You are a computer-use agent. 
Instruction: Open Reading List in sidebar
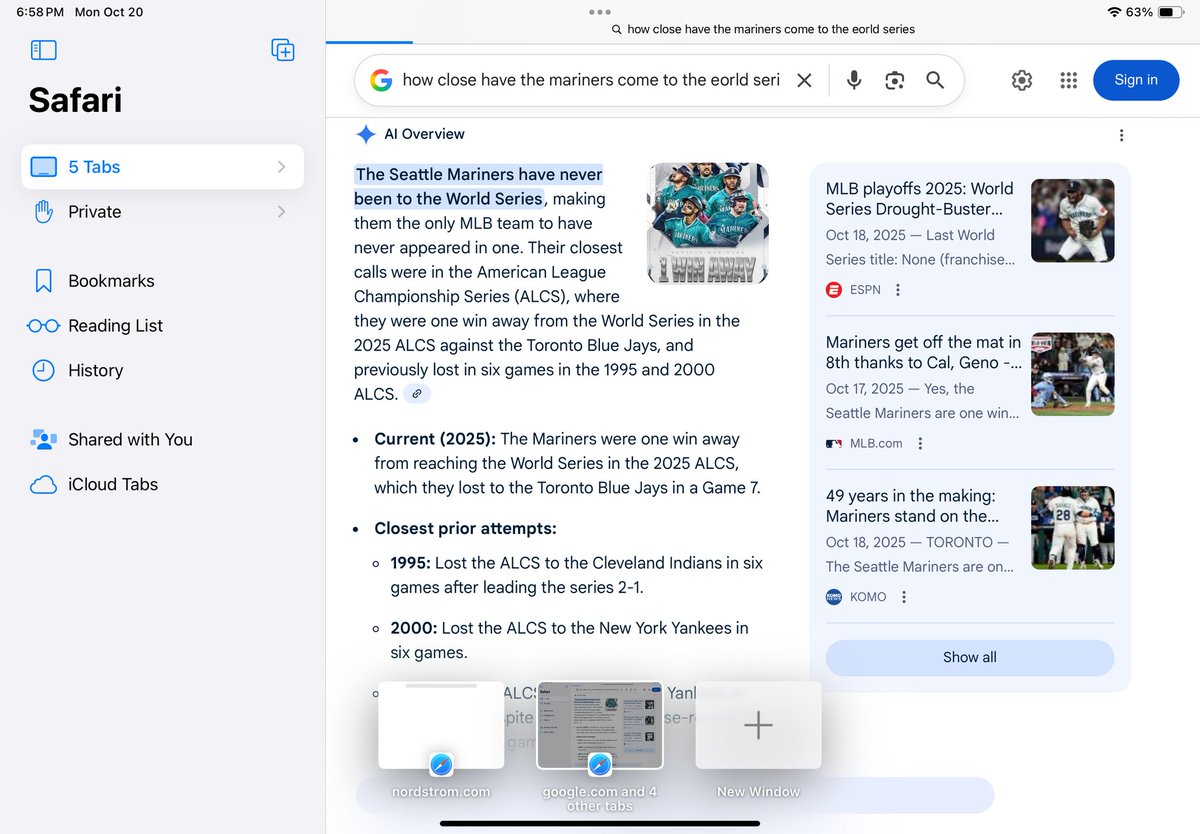[x=115, y=325]
